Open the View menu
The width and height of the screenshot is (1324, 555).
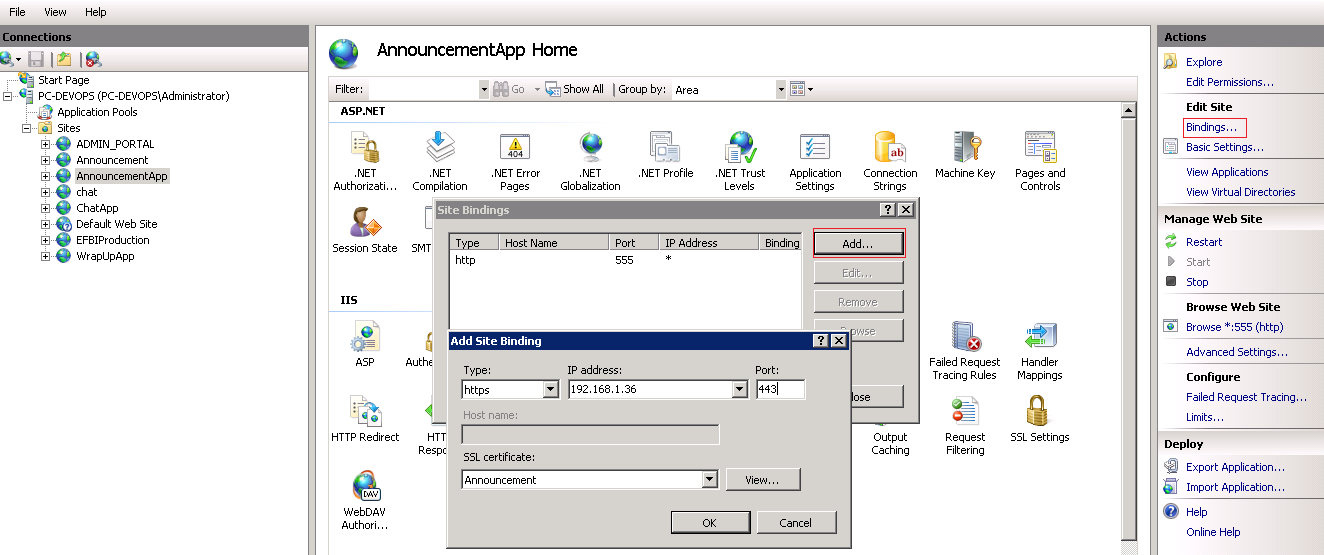(56, 12)
